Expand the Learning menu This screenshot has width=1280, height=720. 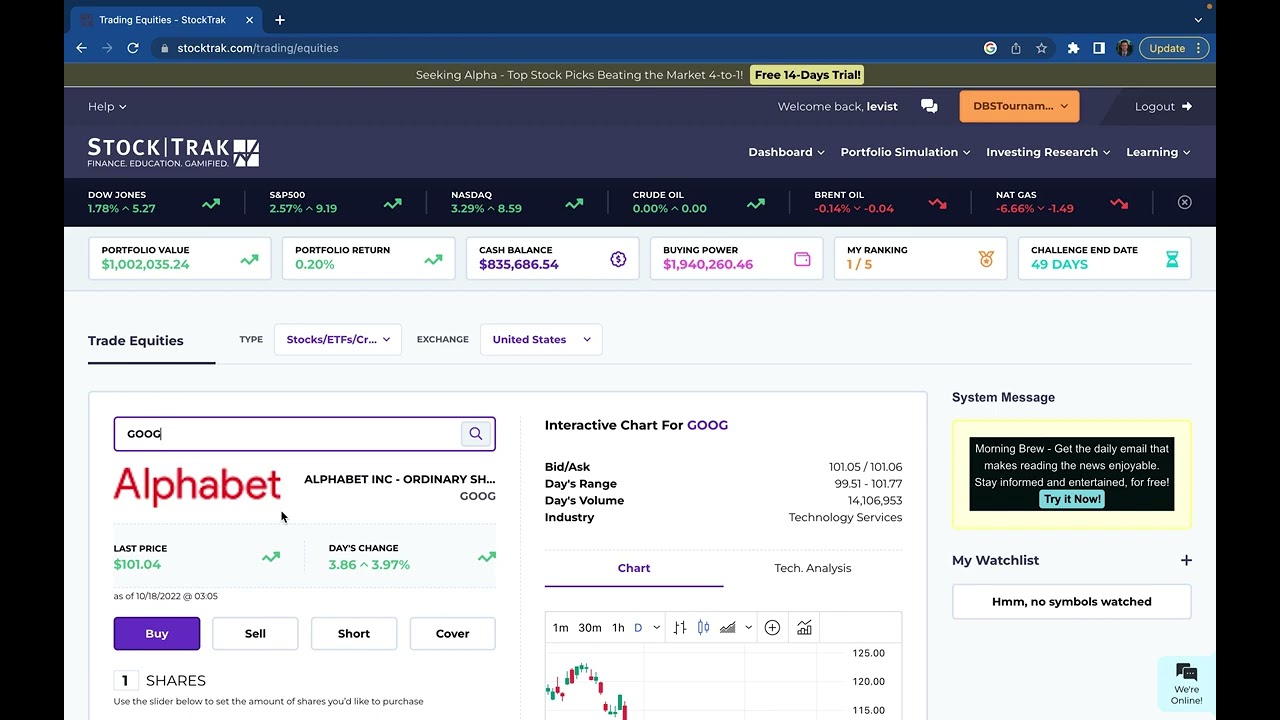tap(1158, 152)
